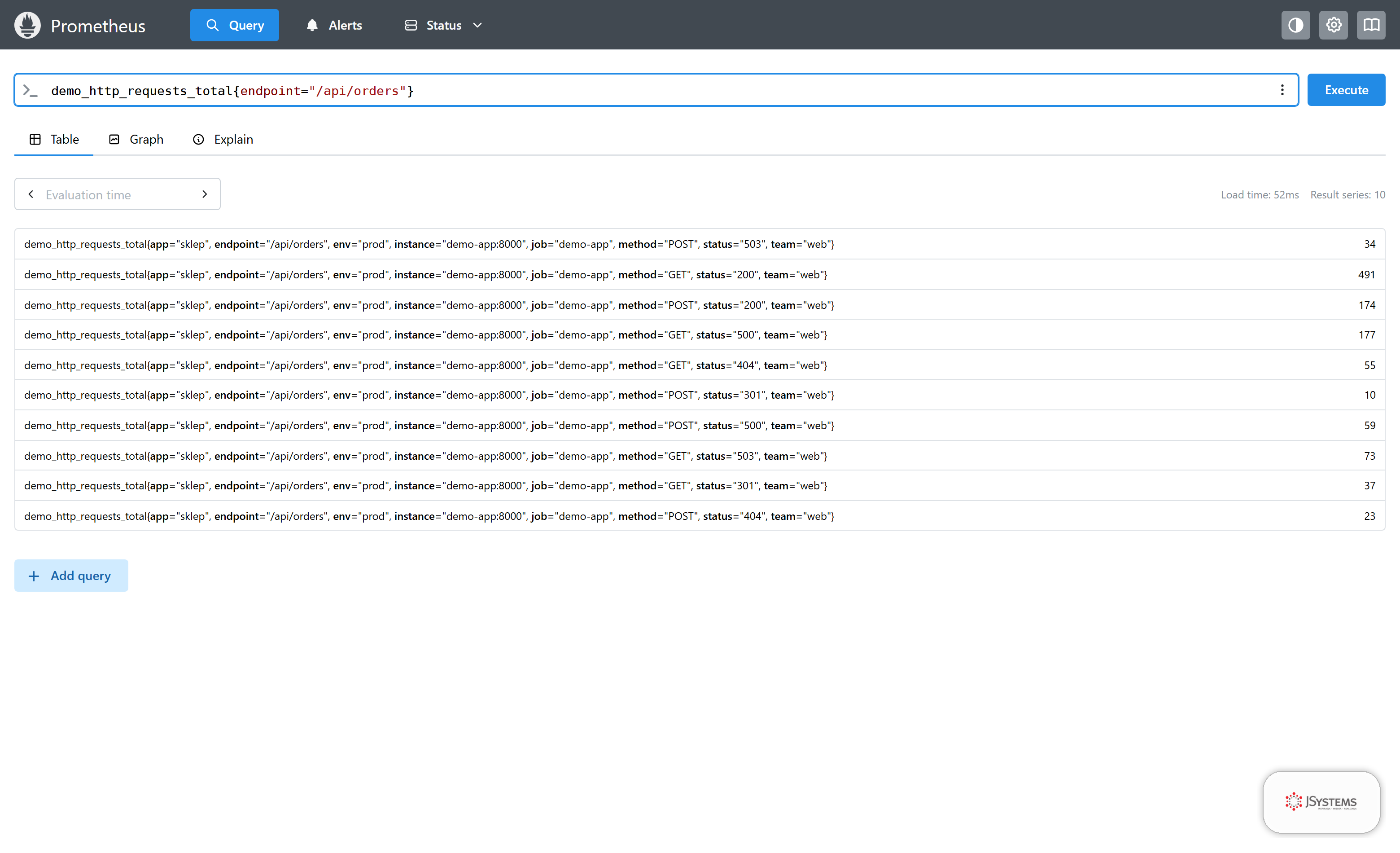Screen dimensions: 1400x853
Task: Step evaluation time backward with left chevron
Action: click(31, 194)
